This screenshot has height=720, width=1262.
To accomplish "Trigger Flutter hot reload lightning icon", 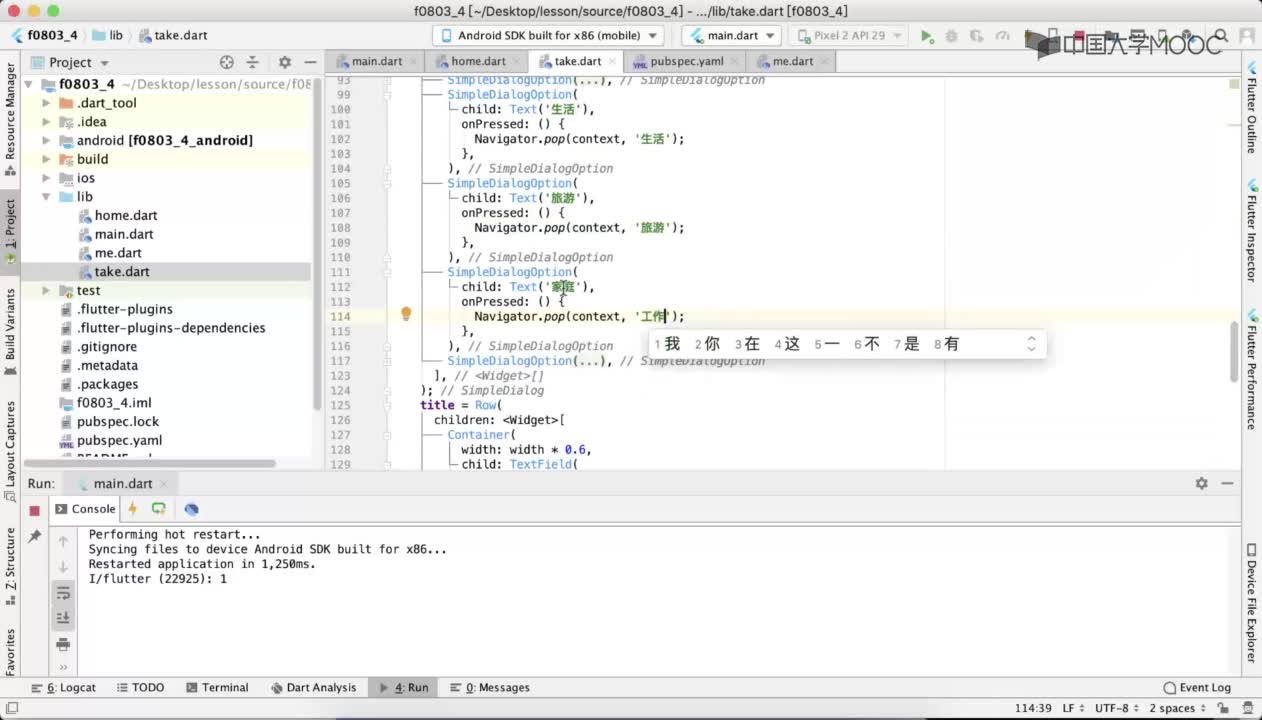I will (x=132, y=509).
